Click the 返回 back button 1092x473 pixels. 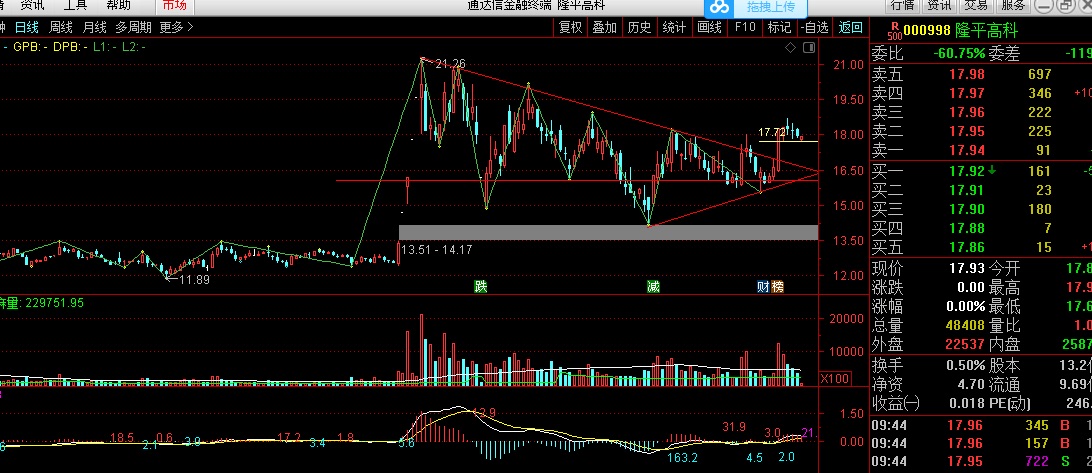click(x=850, y=27)
